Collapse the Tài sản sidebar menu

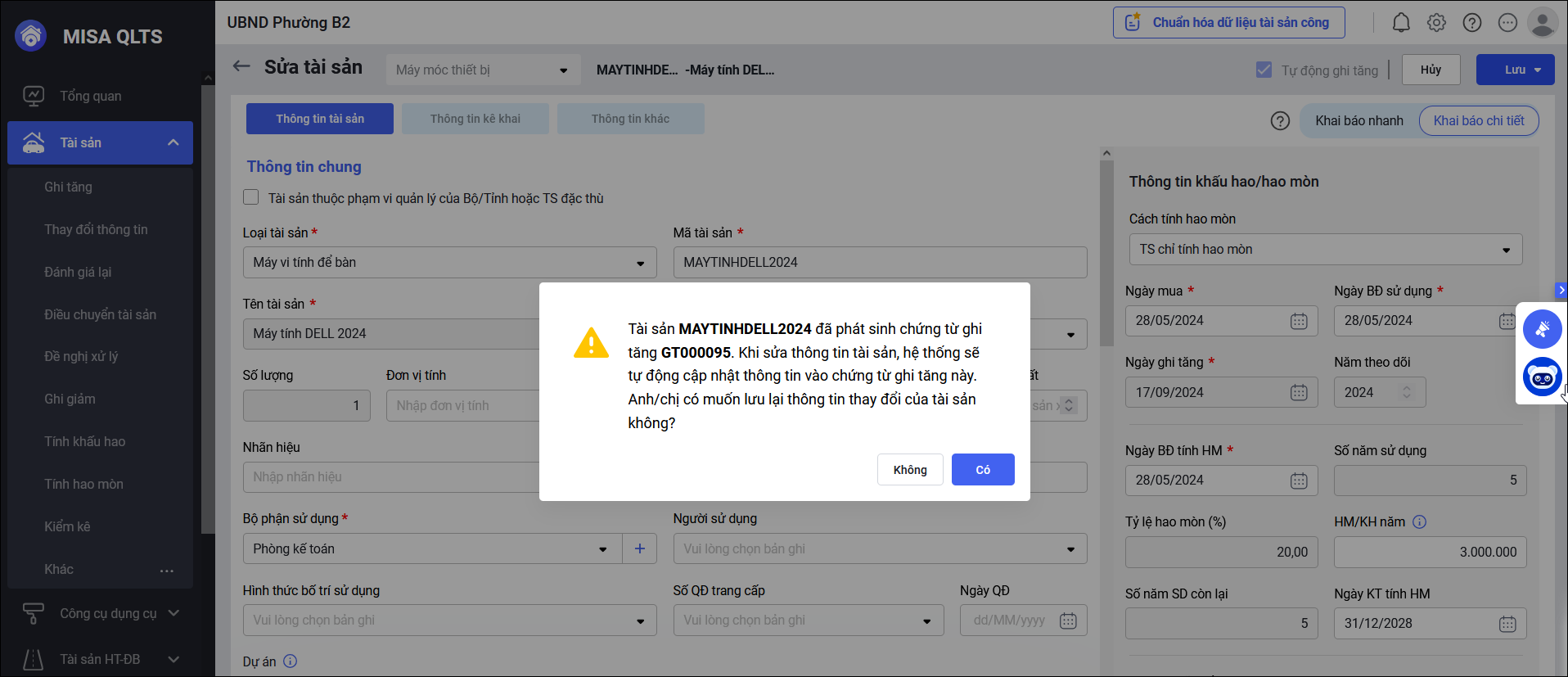coord(173,142)
